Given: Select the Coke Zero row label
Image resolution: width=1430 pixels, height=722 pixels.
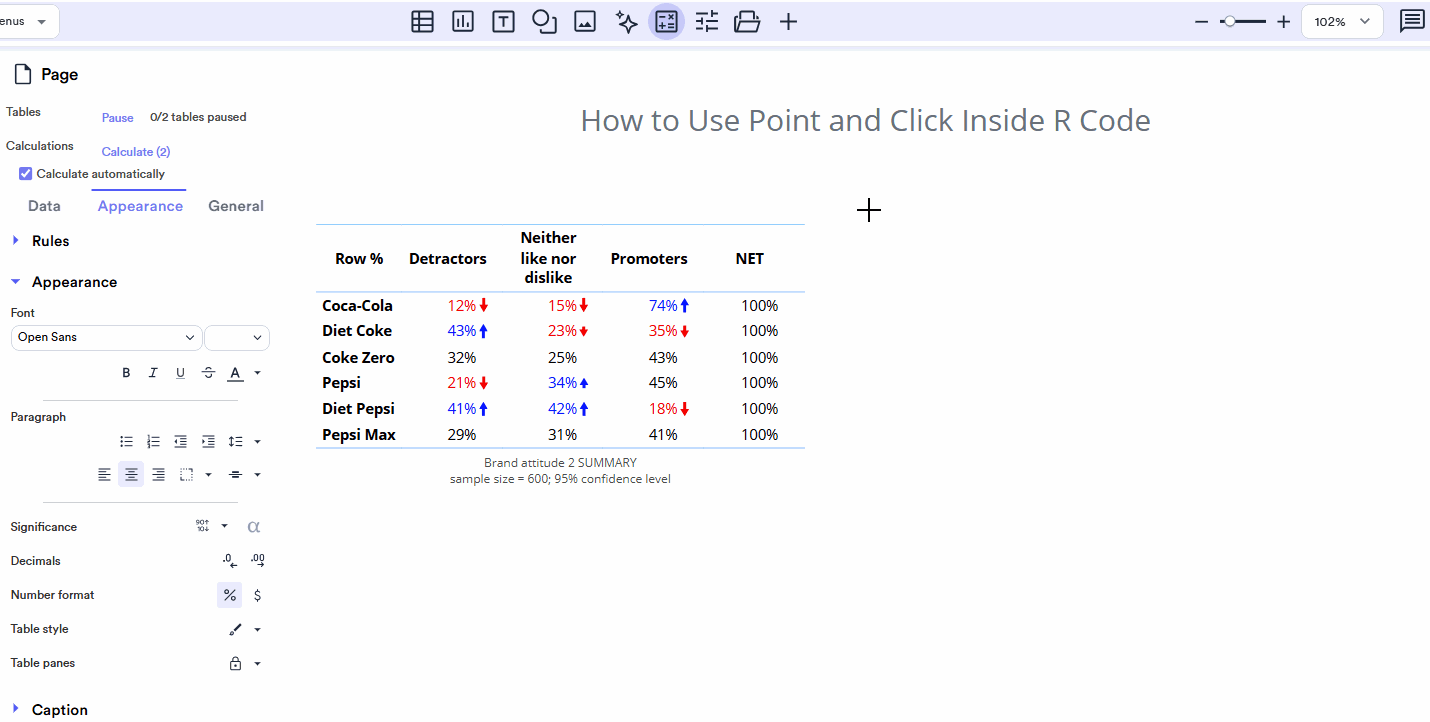Looking at the screenshot, I should click(x=358, y=358).
